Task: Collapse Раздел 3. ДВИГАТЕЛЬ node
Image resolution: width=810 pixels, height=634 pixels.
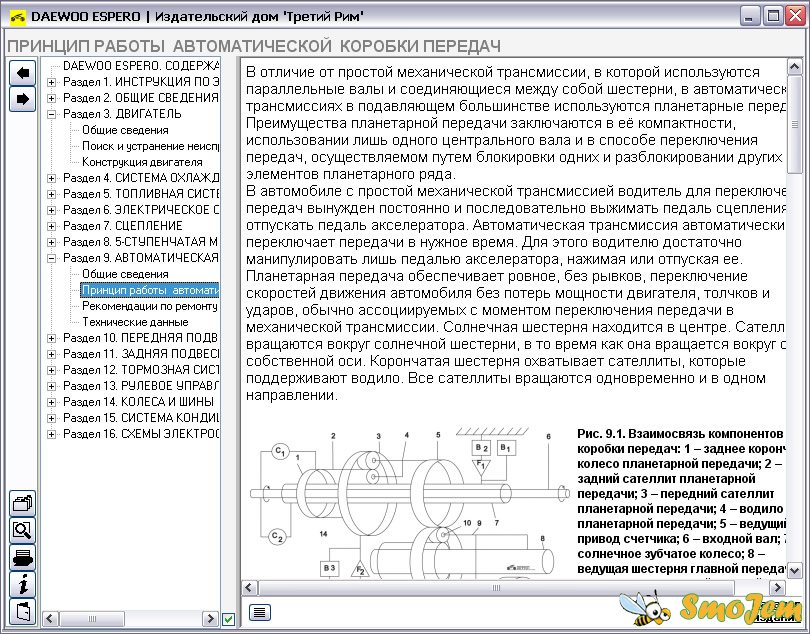Action: click(x=51, y=114)
